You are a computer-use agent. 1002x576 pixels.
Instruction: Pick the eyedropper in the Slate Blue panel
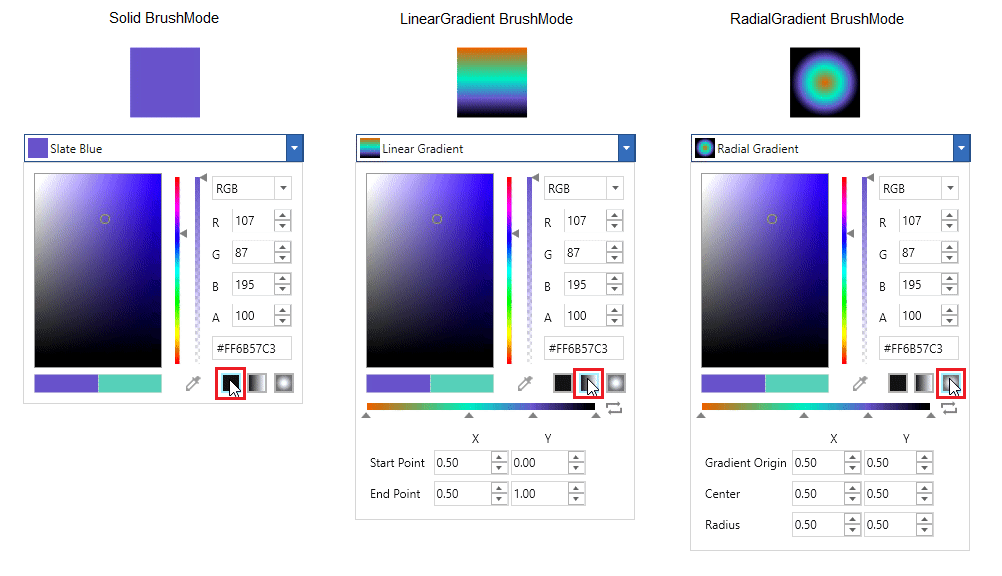[x=194, y=383]
